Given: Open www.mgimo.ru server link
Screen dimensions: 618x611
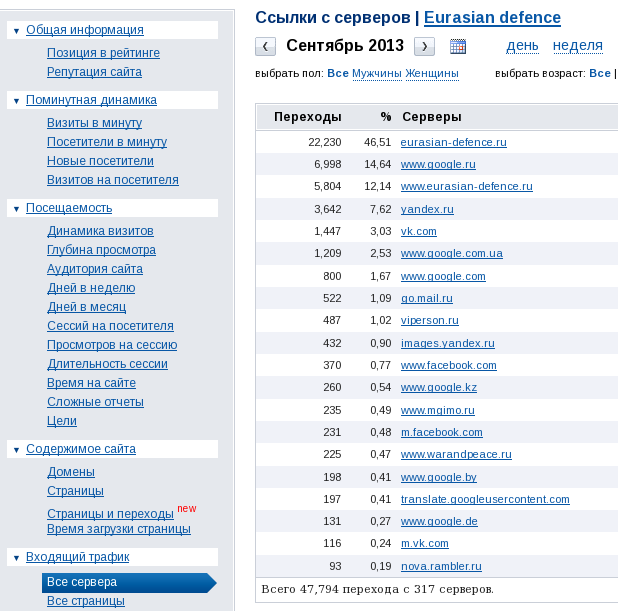Looking at the screenshot, I should [438, 410].
